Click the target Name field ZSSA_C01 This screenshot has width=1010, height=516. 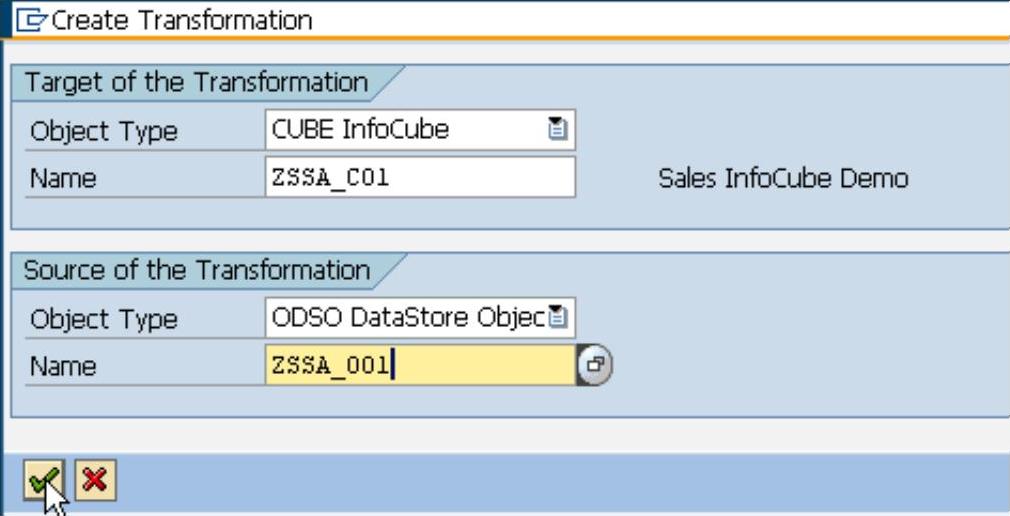[x=420, y=178]
